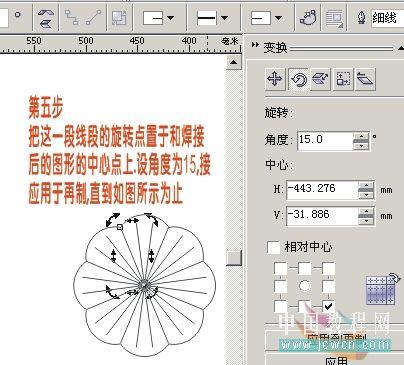404x365 pixels.
Task: Click the wrap paragraph text icon
Action: pyautogui.click(x=334, y=18)
